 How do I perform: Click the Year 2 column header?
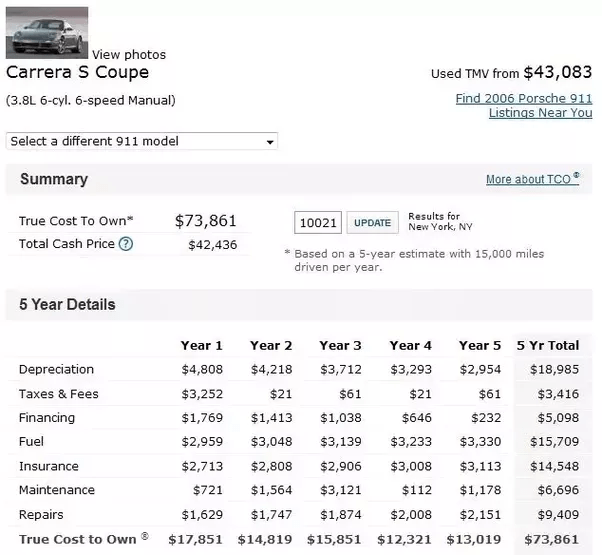coord(271,345)
